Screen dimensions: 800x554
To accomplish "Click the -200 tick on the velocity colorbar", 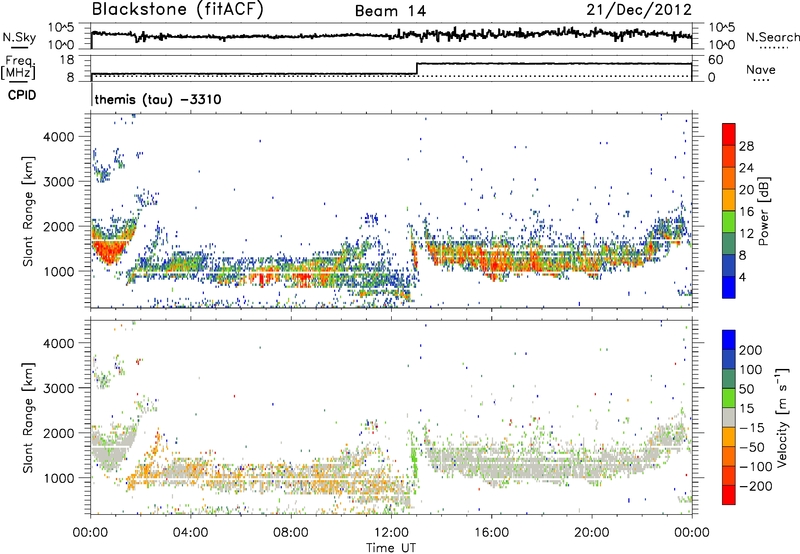I will [755, 486].
